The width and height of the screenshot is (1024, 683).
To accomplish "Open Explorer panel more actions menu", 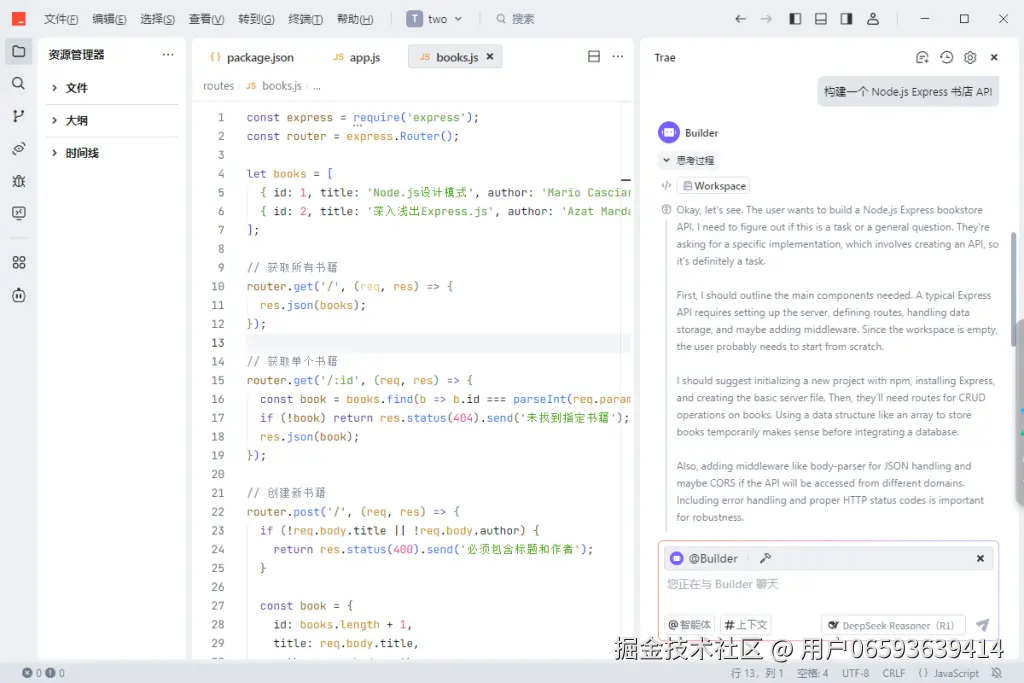I will 168,55.
